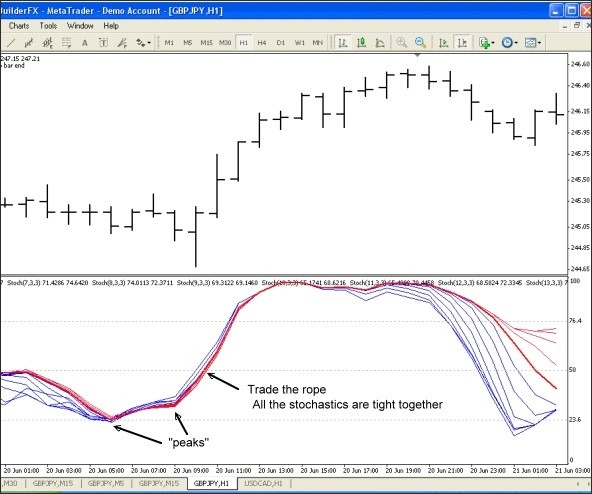The image size is (592, 494).
Task: Switch chart to bar chart display
Action: 342,43
